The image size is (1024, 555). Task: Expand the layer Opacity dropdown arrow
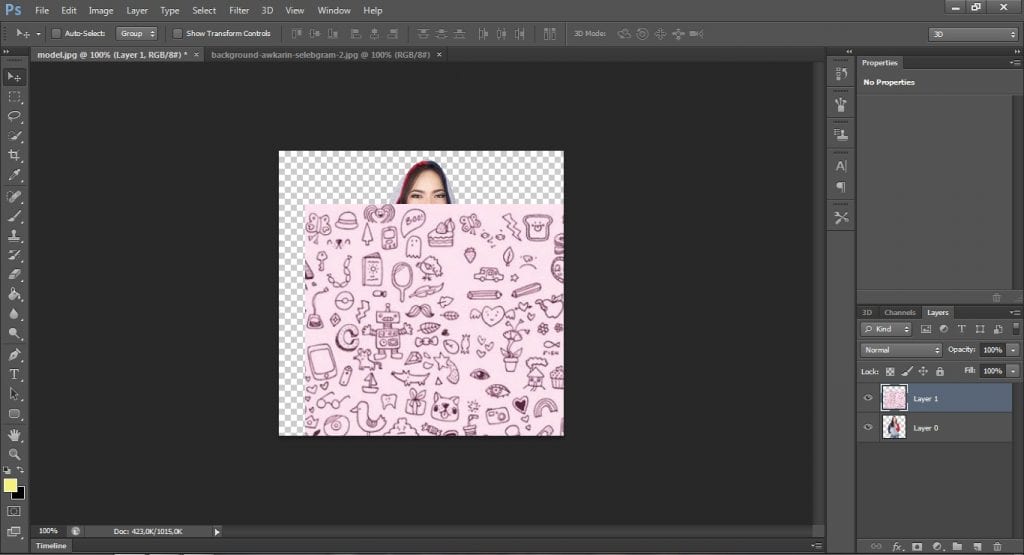pyautogui.click(x=1013, y=350)
